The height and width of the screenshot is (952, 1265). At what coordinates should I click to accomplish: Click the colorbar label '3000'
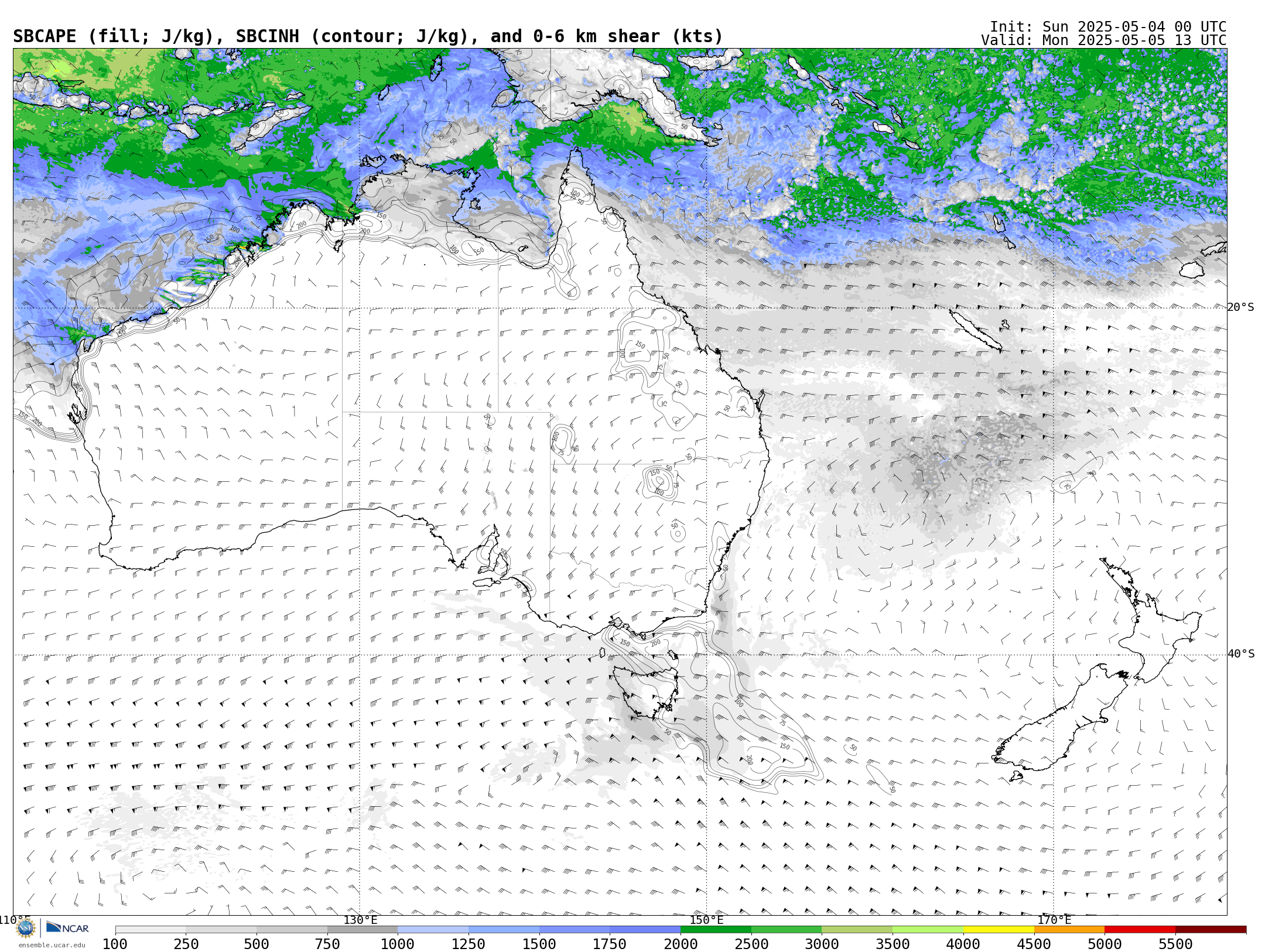coord(822,944)
